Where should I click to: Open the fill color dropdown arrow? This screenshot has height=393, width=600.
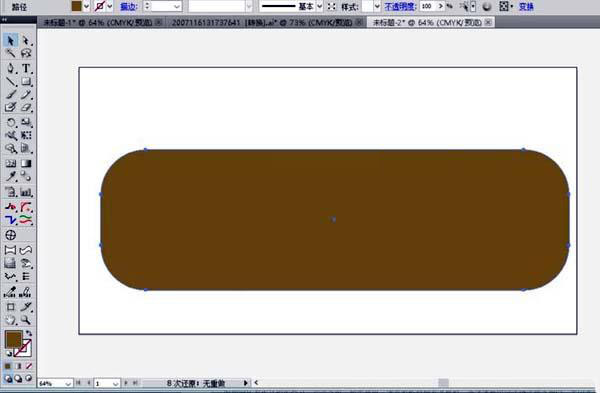coord(86,7)
